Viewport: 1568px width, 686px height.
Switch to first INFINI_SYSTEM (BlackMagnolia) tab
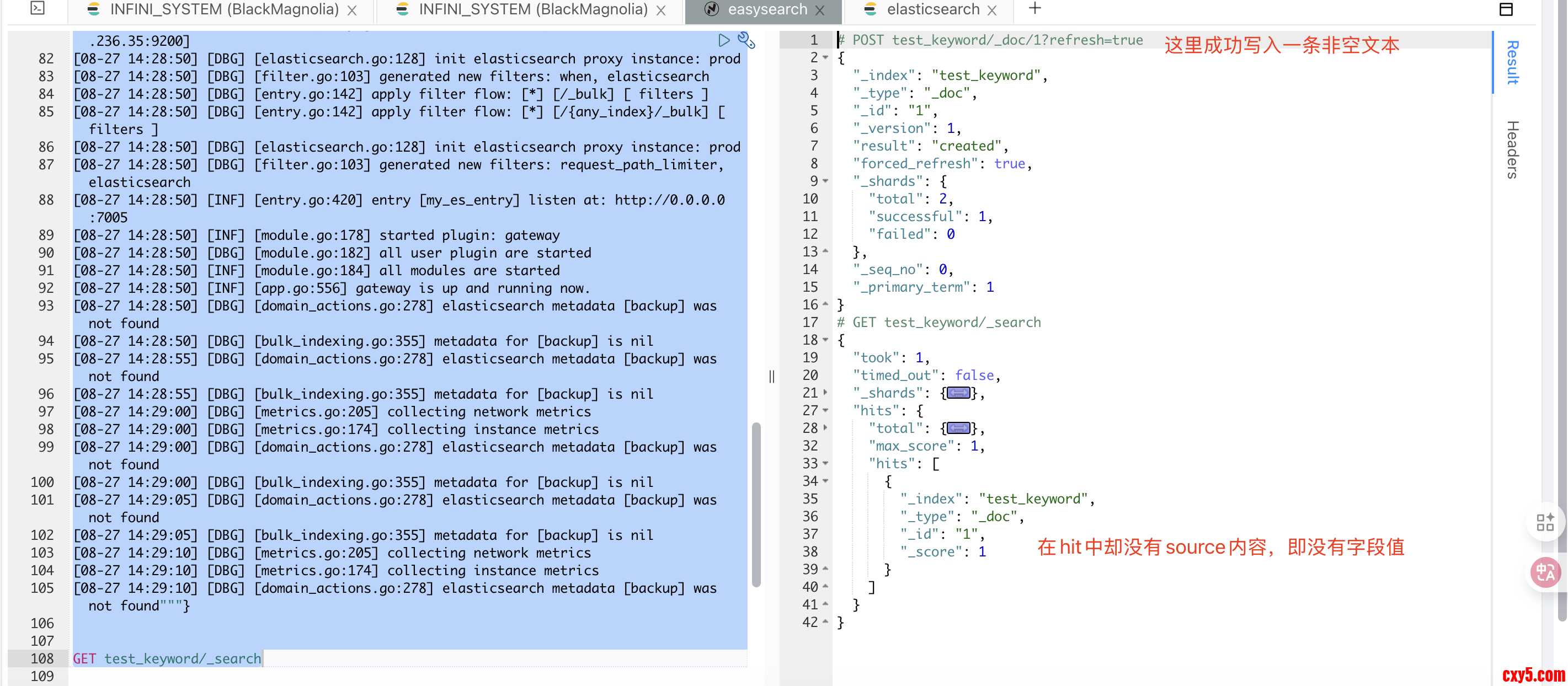click(223, 10)
